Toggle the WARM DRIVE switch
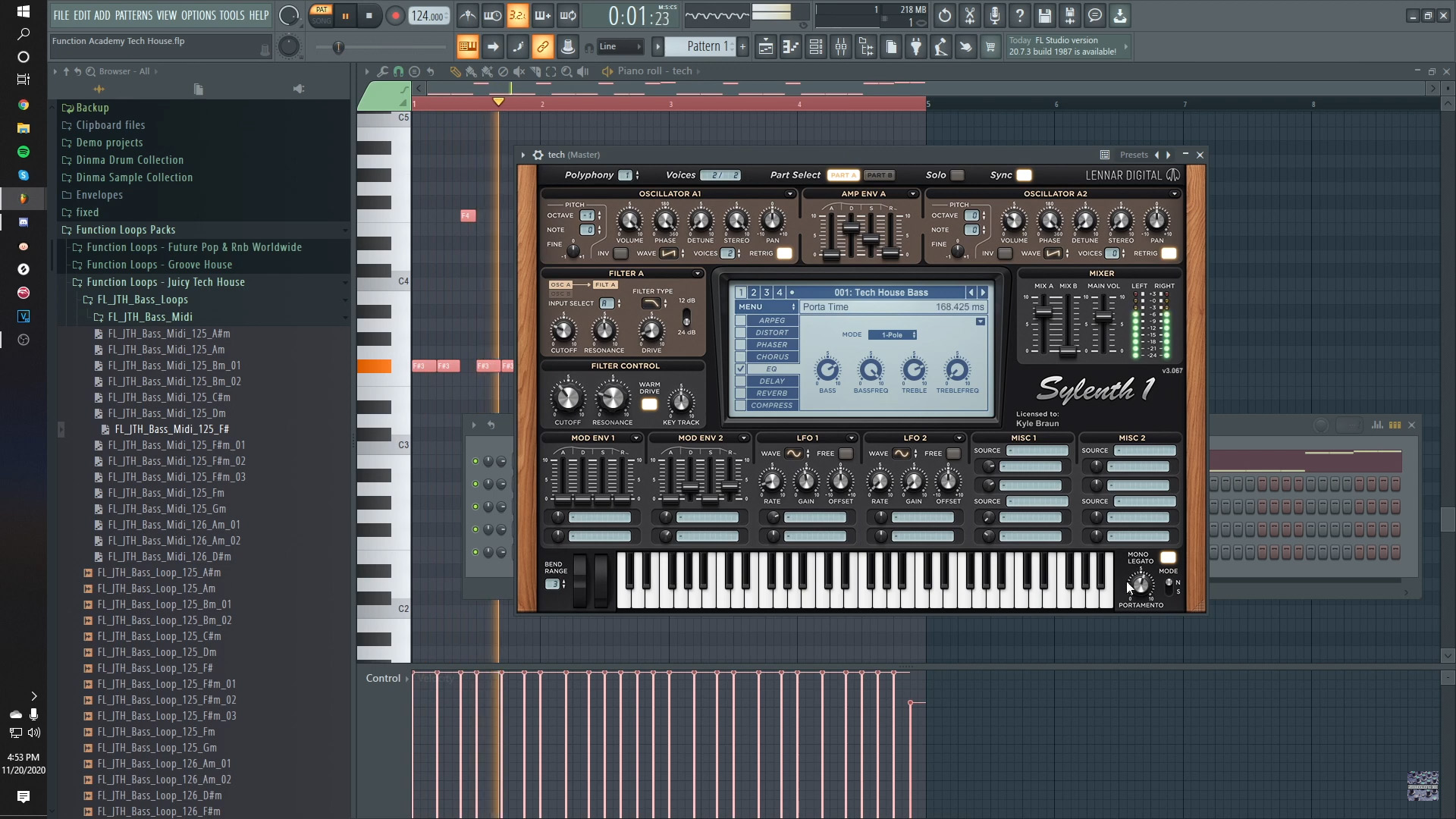The width and height of the screenshot is (1456, 819). [x=649, y=405]
